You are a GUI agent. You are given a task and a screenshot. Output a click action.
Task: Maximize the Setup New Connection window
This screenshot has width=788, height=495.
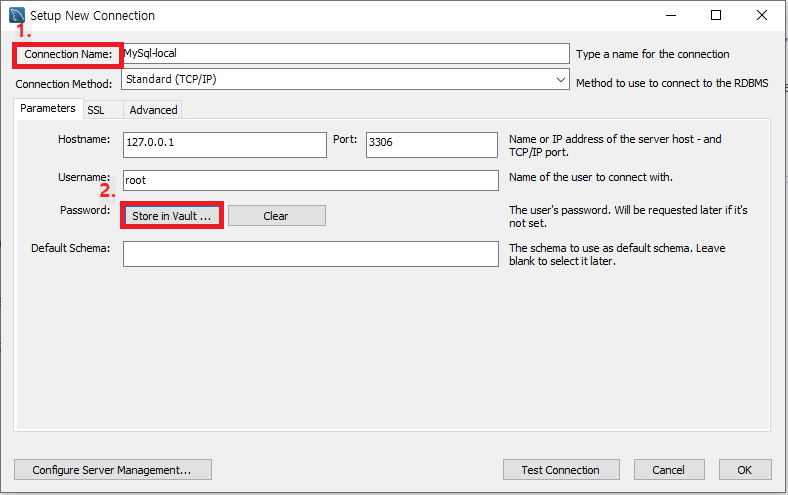coord(716,16)
